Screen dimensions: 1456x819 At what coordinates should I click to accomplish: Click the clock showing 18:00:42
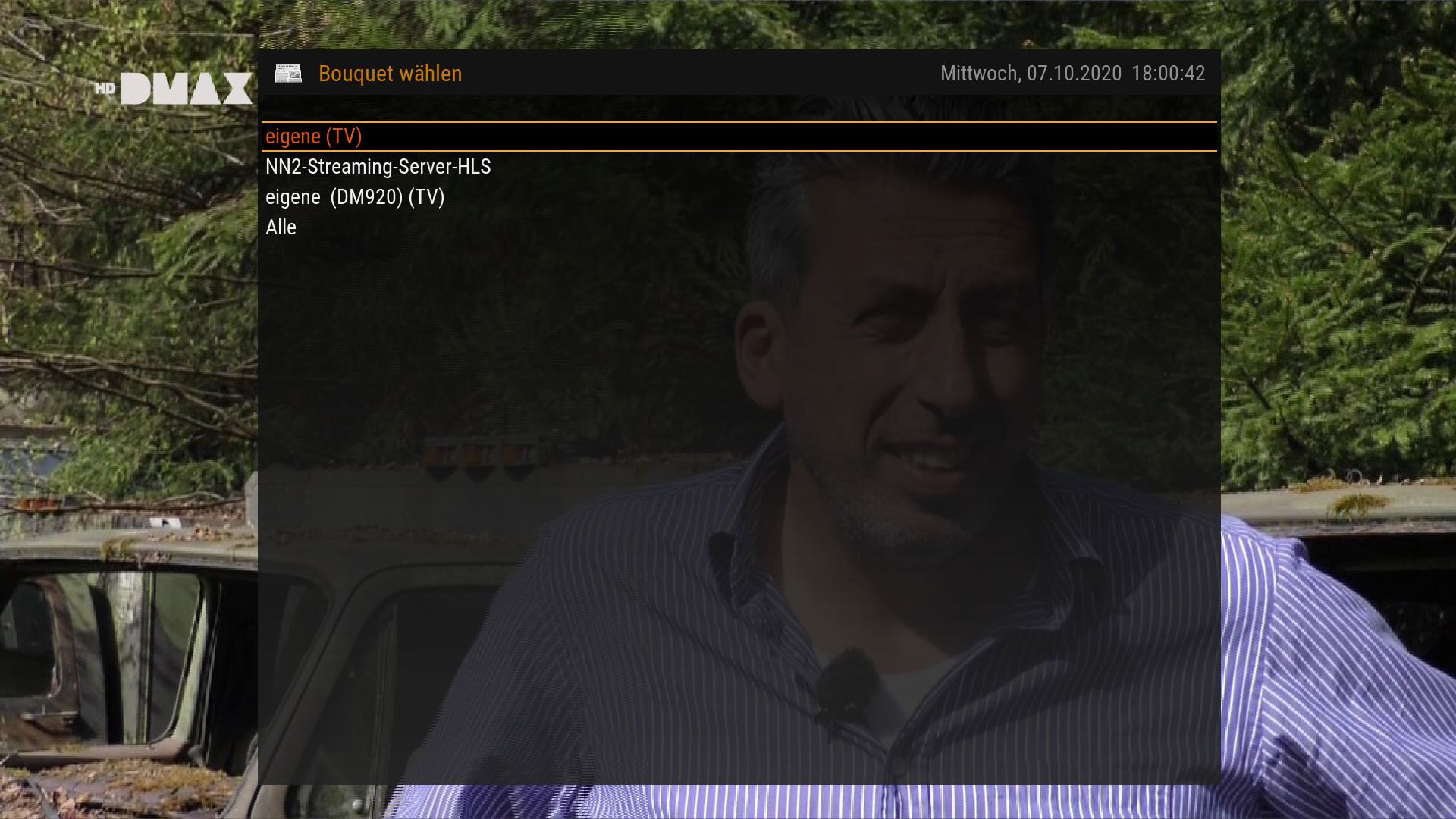(x=1169, y=74)
